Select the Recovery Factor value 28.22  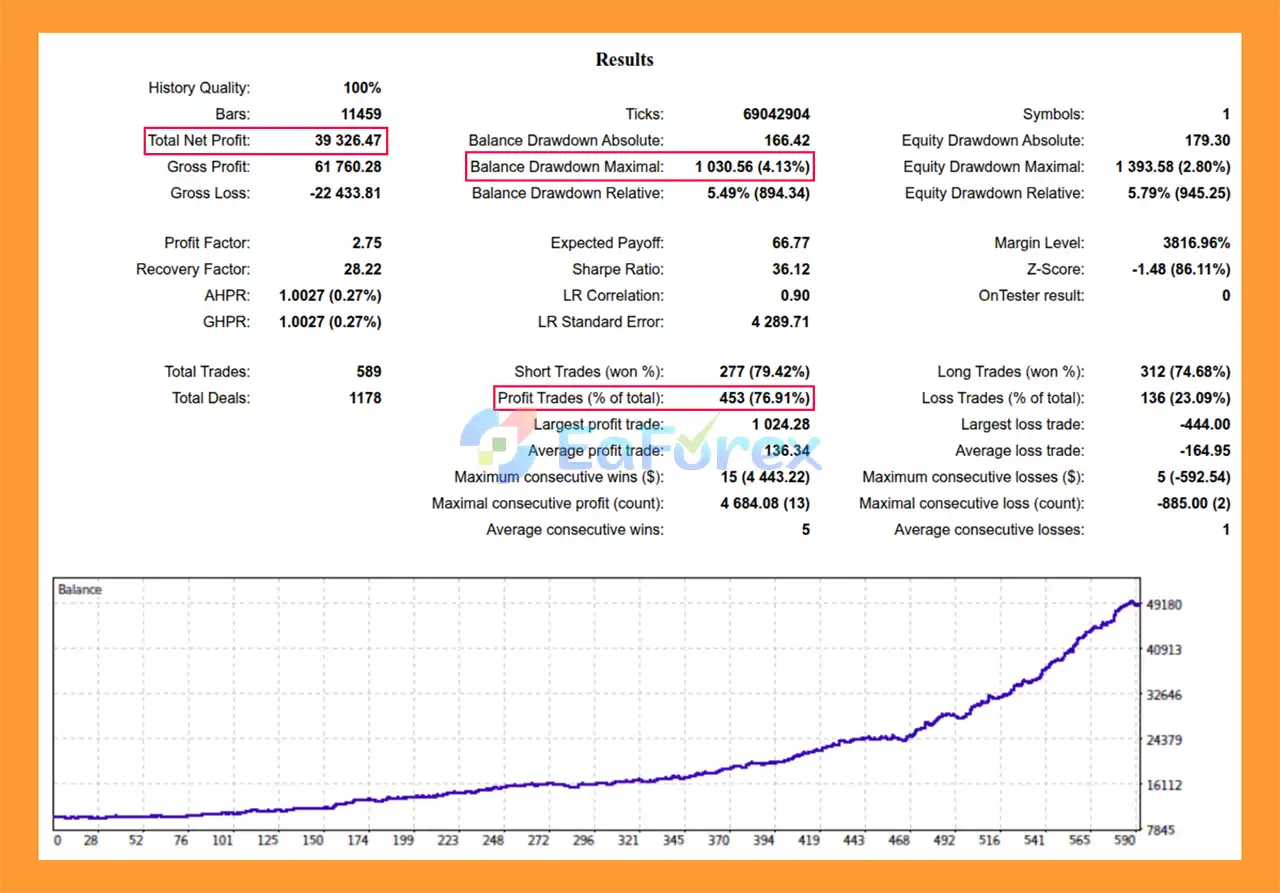pos(362,269)
